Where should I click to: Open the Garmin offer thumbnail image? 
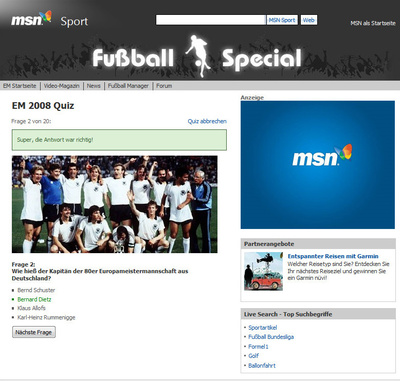click(x=263, y=271)
